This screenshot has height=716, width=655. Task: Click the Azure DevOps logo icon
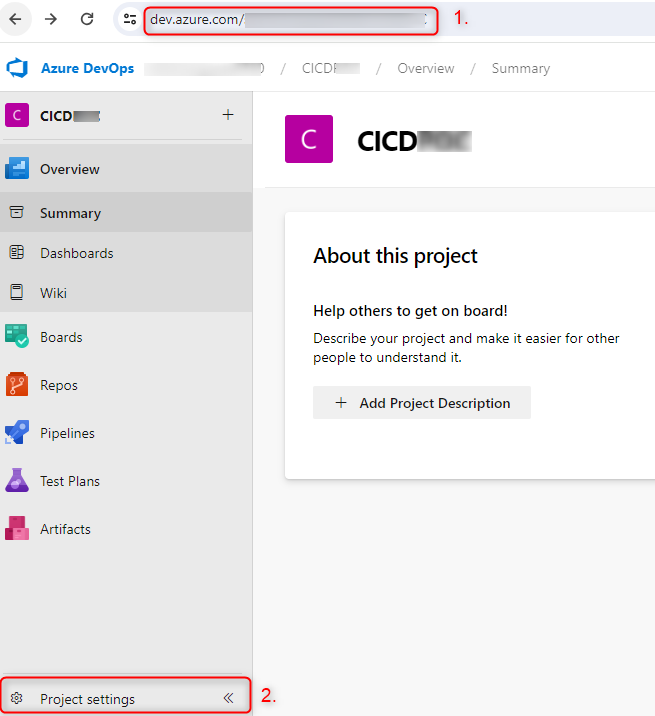click(17, 68)
